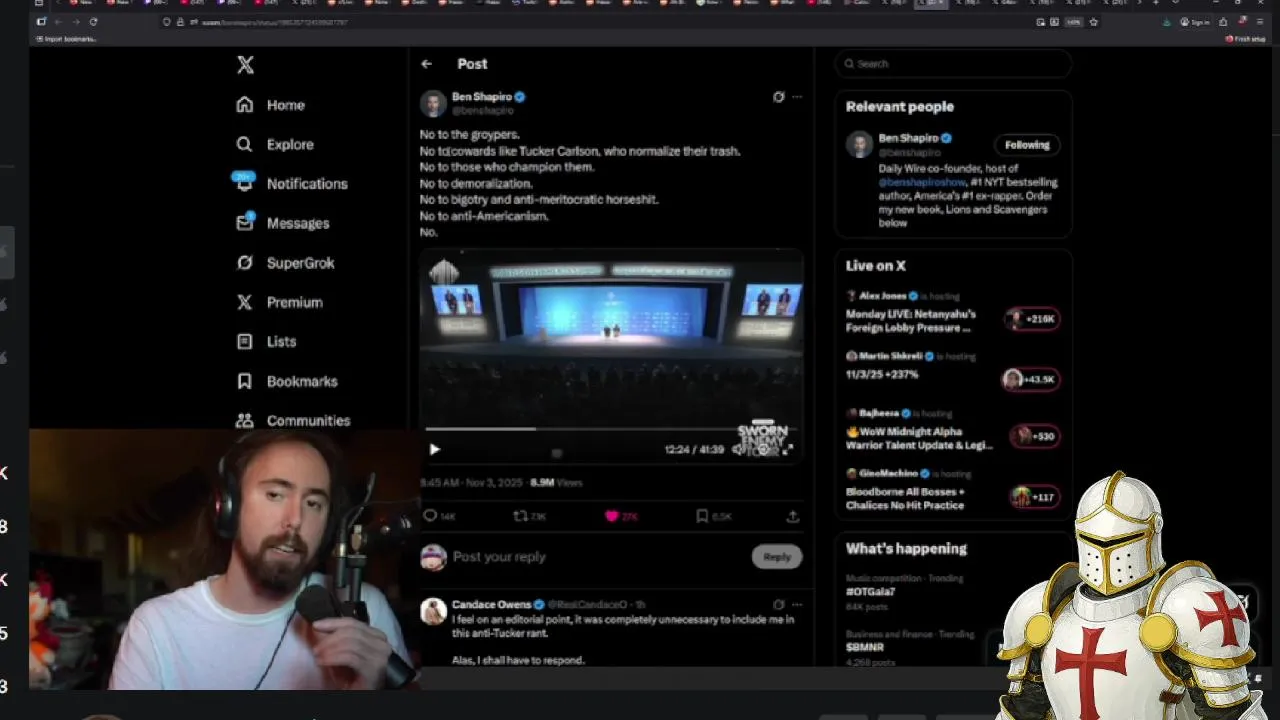
Task: Open Ben Shapiro in Relevant people
Action: (908, 138)
